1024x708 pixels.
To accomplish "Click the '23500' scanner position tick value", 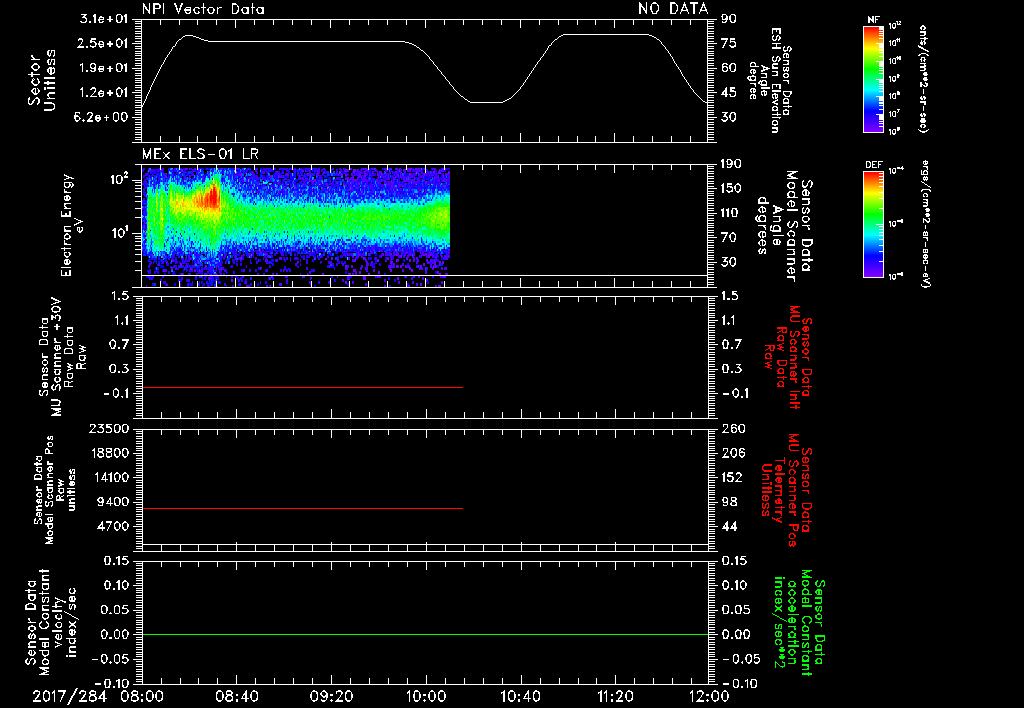I will tap(108, 429).
